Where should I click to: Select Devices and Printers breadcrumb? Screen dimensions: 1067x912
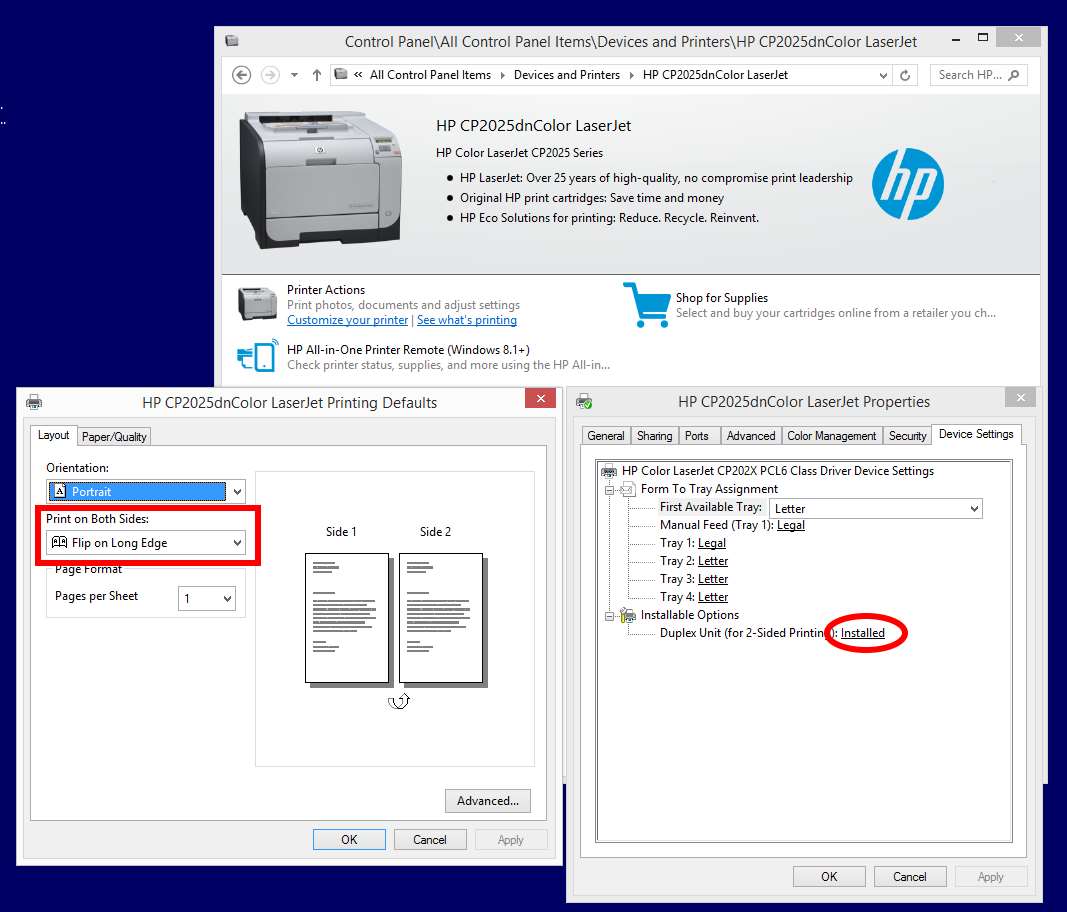[x=567, y=75]
